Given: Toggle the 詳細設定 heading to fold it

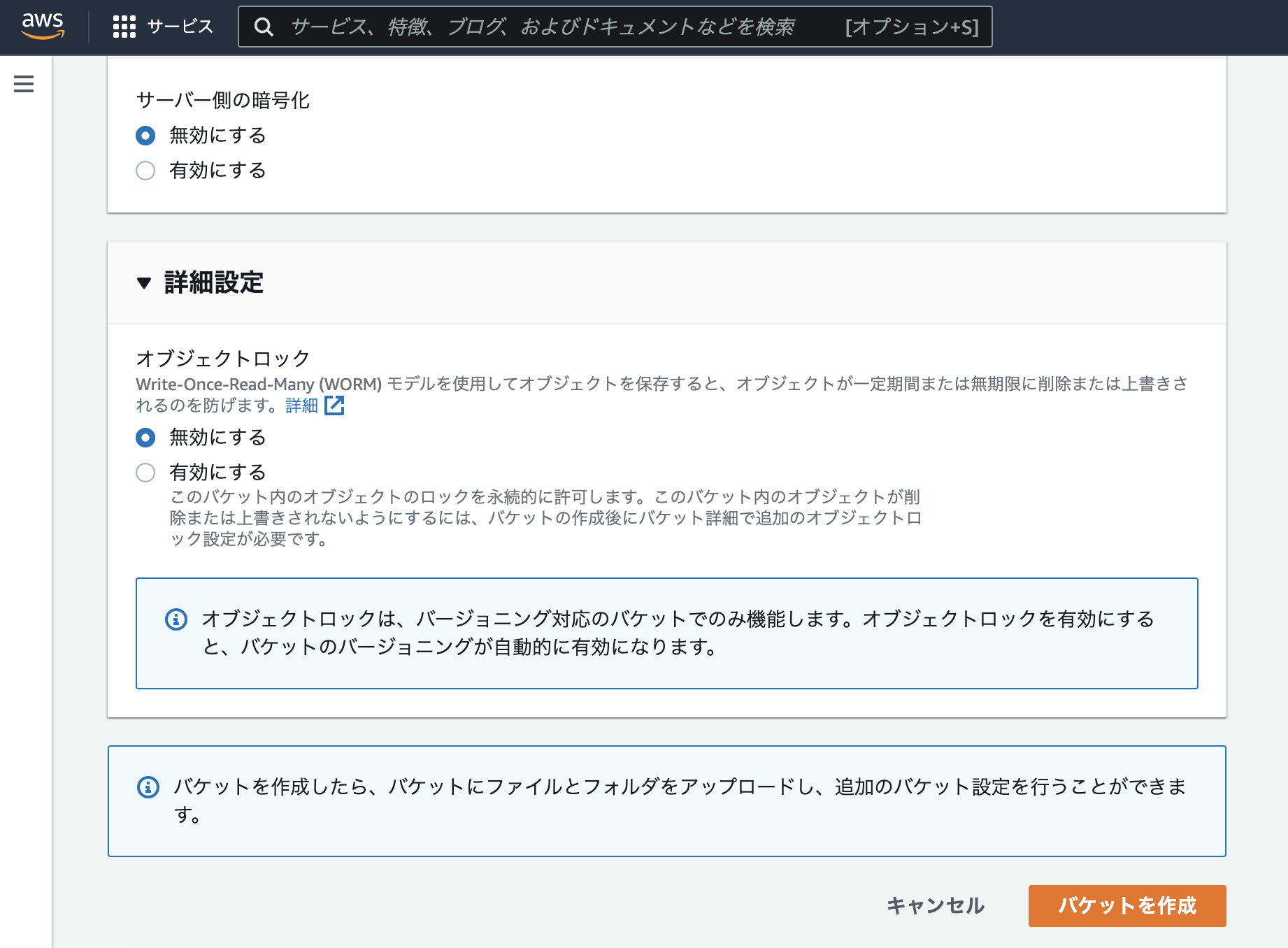Looking at the screenshot, I should point(213,283).
